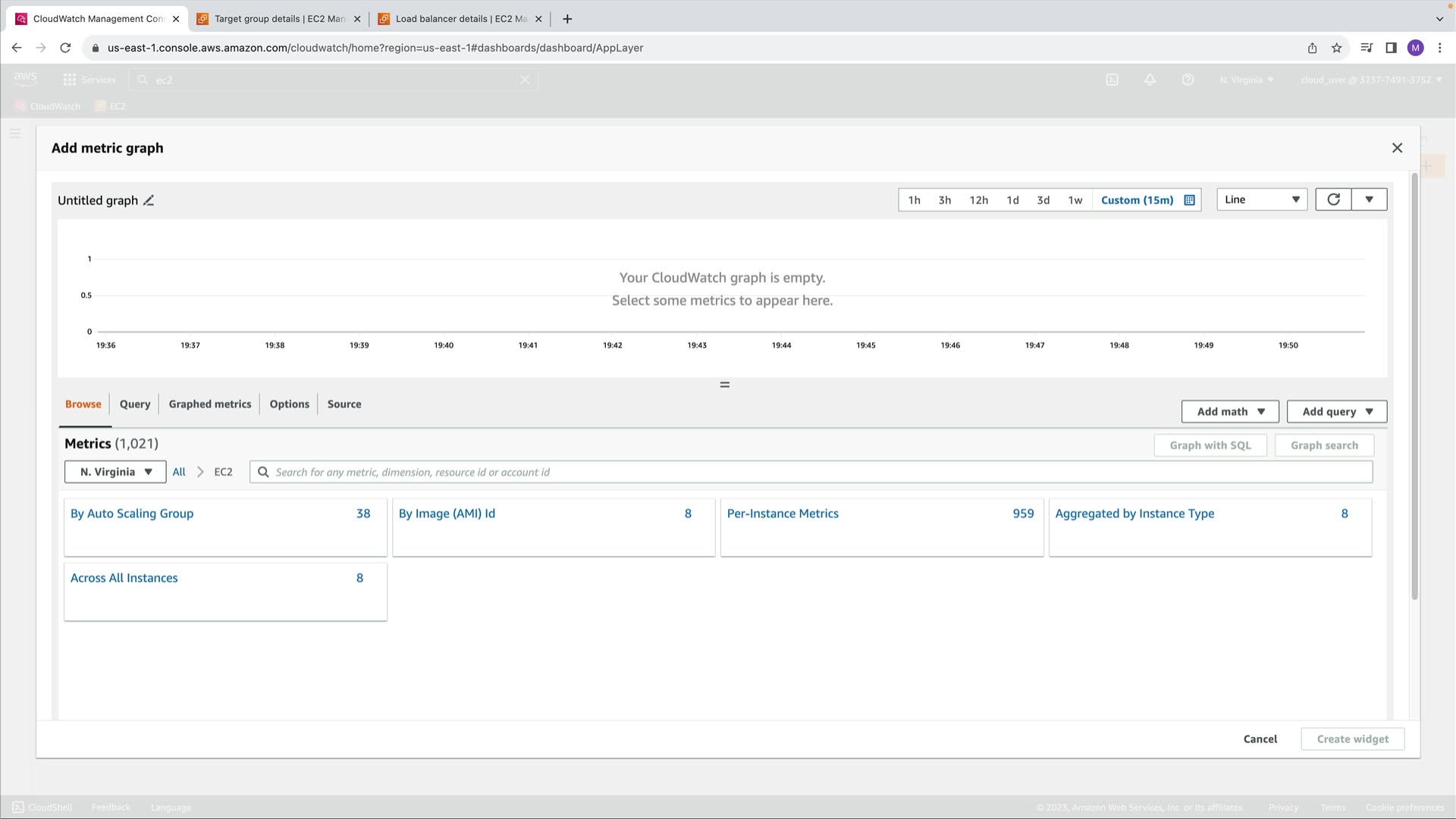The image size is (1456, 819).
Task: Click the pencil icon to rename Untitled graph
Action: click(149, 200)
